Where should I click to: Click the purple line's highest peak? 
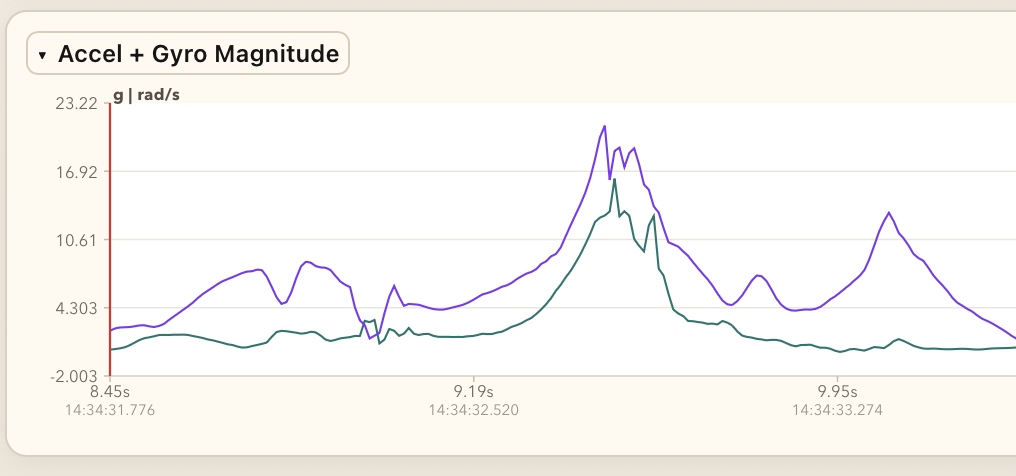[604, 126]
